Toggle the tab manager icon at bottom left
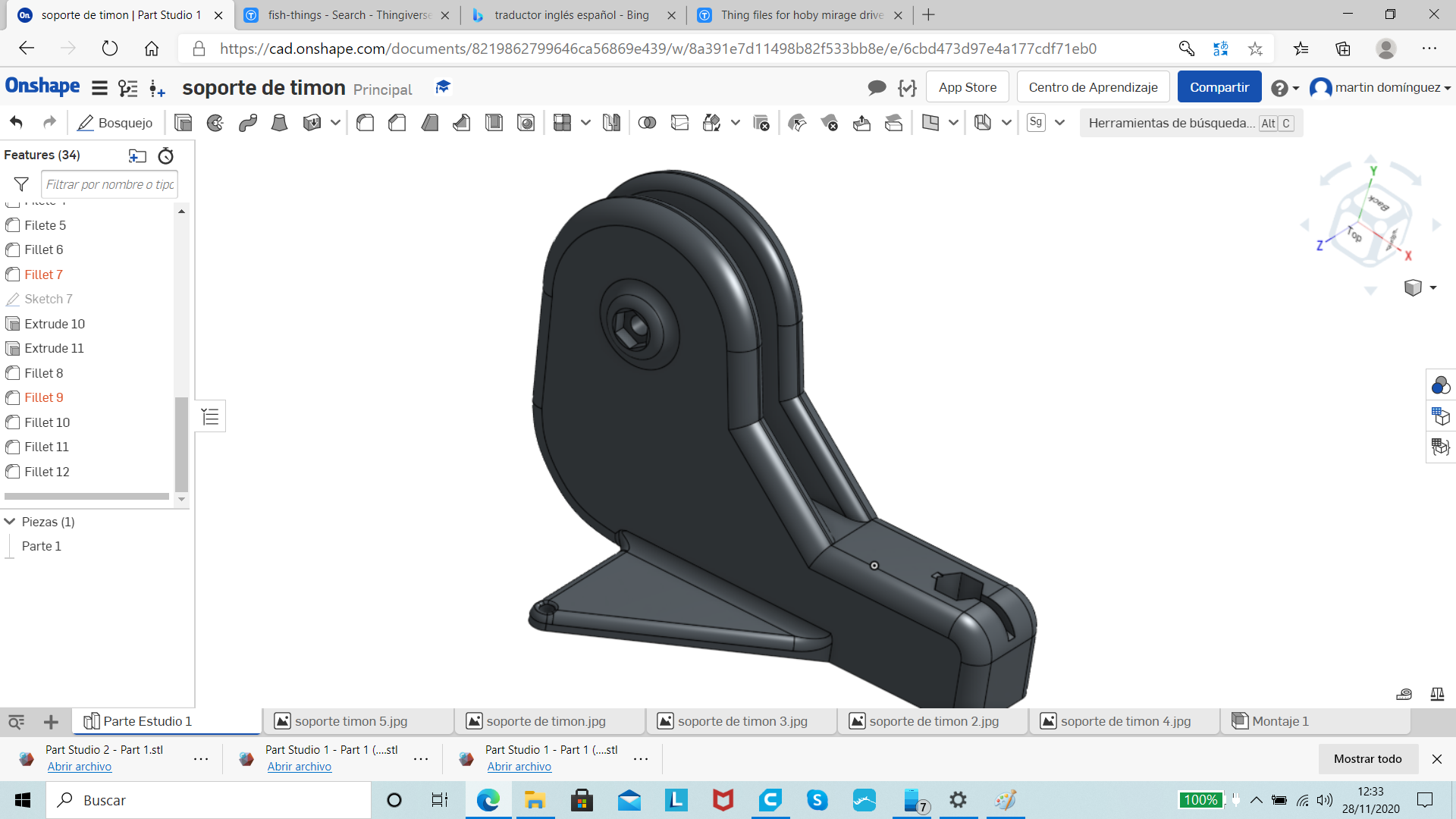1456x819 pixels. [x=16, y=722]
